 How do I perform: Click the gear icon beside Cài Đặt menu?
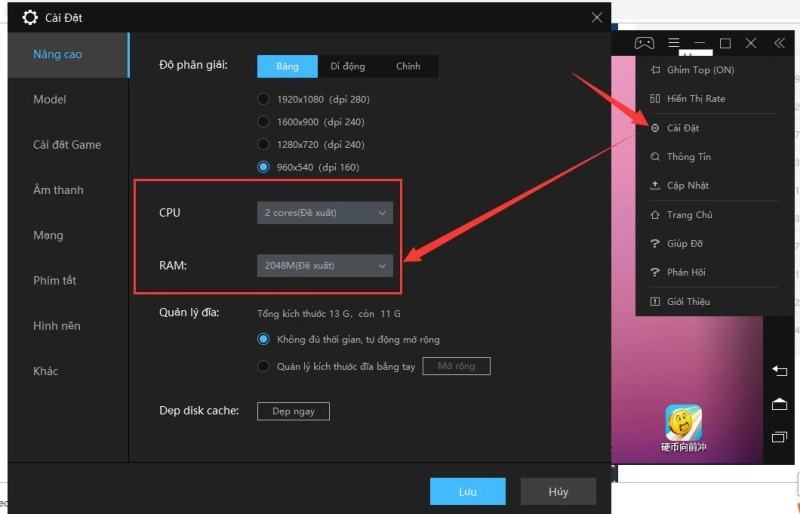[655, 128]
